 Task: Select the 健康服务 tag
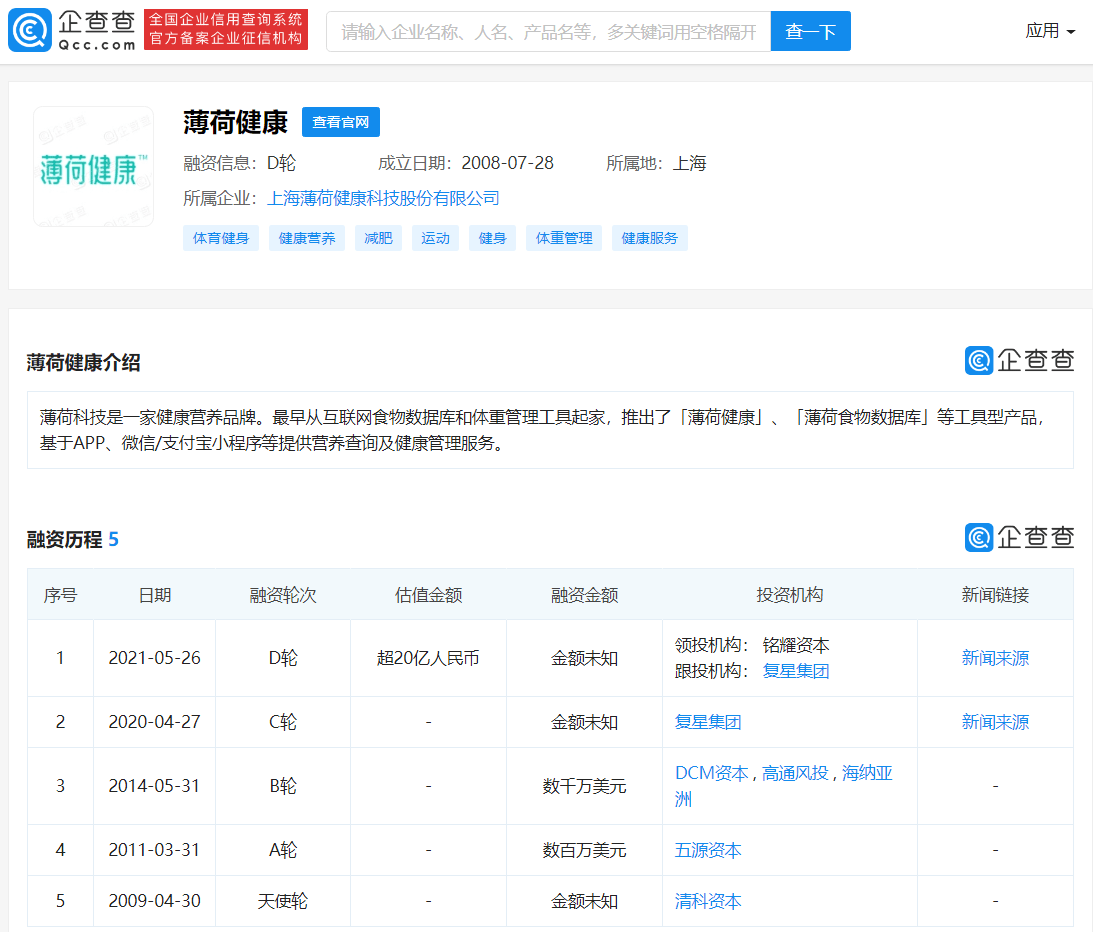click(650, 238)
